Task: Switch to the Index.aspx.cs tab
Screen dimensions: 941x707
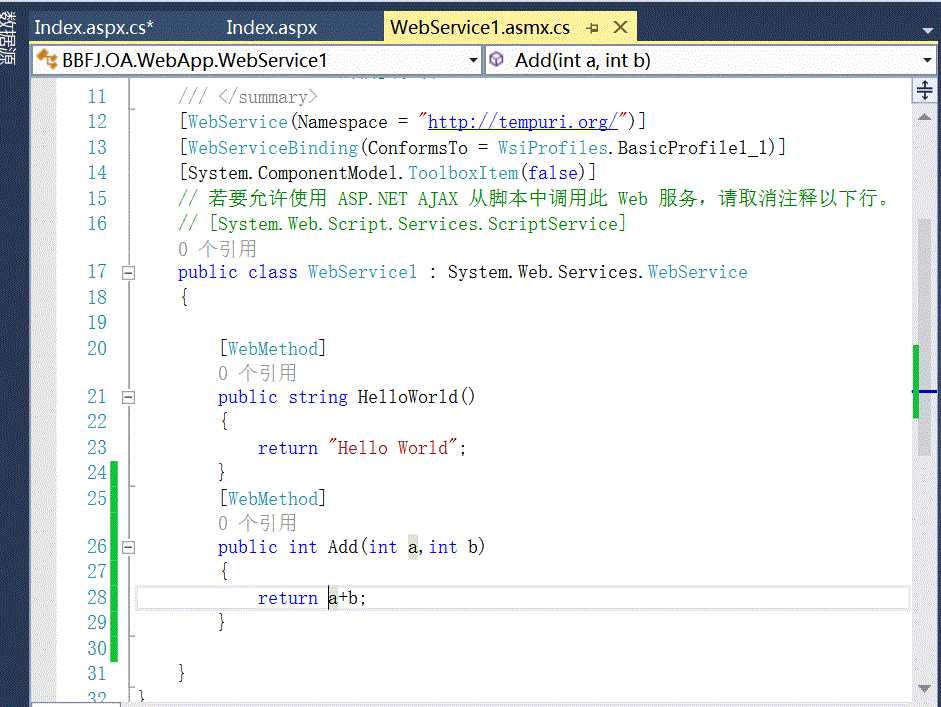Action: pos(94,28)
